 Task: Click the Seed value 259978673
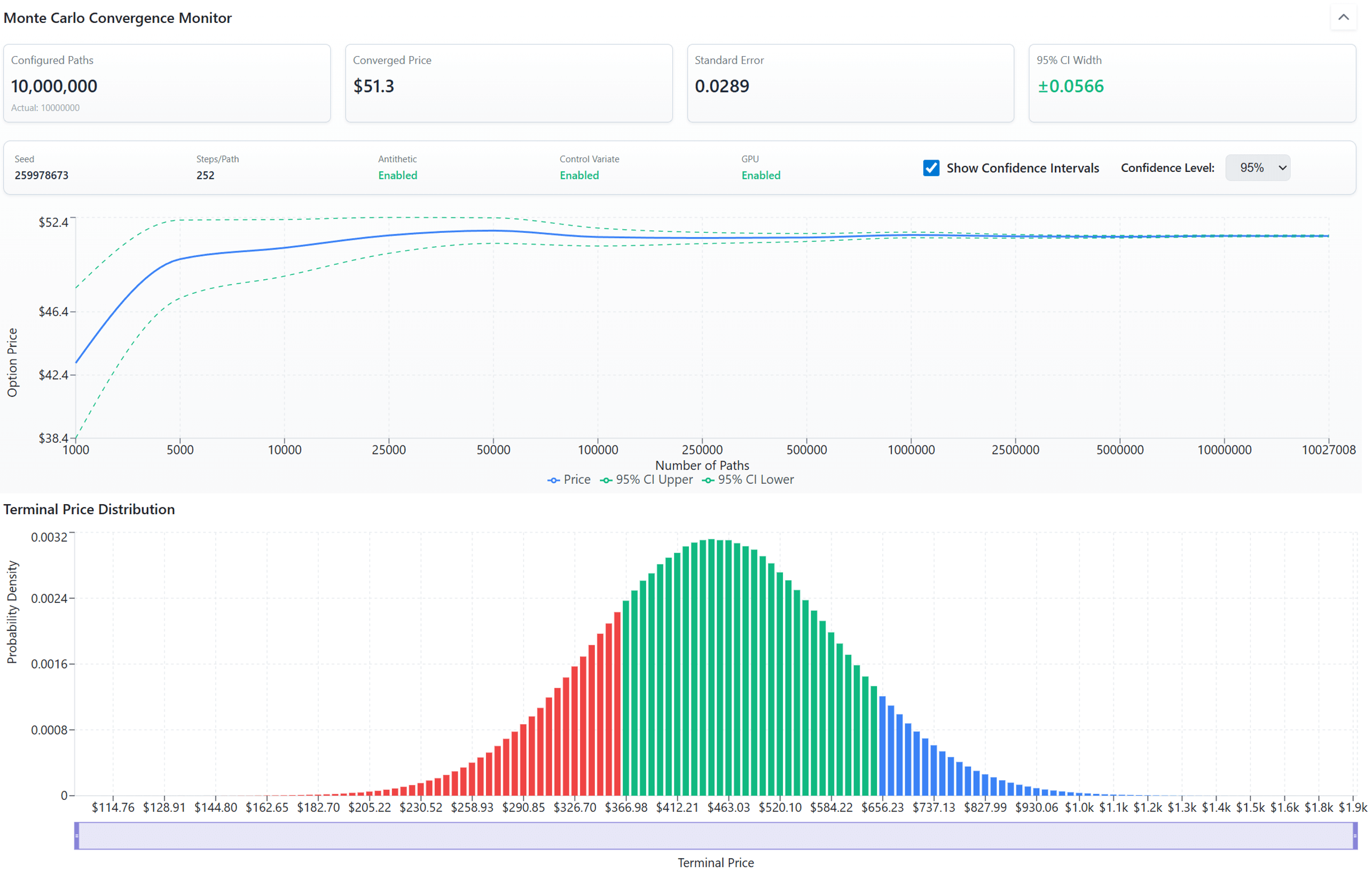tap(41, 175)
